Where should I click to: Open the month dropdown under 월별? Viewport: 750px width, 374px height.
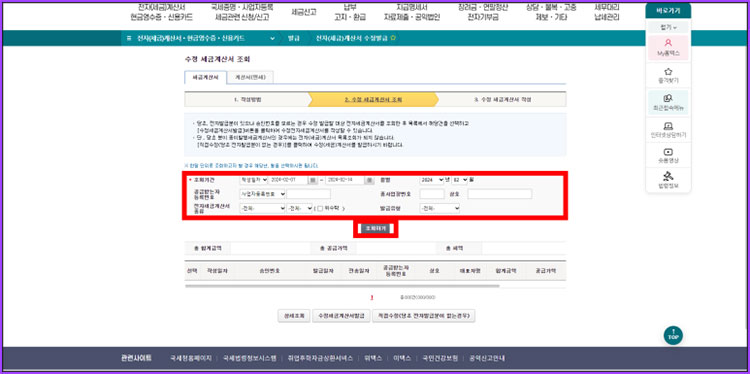460,180
